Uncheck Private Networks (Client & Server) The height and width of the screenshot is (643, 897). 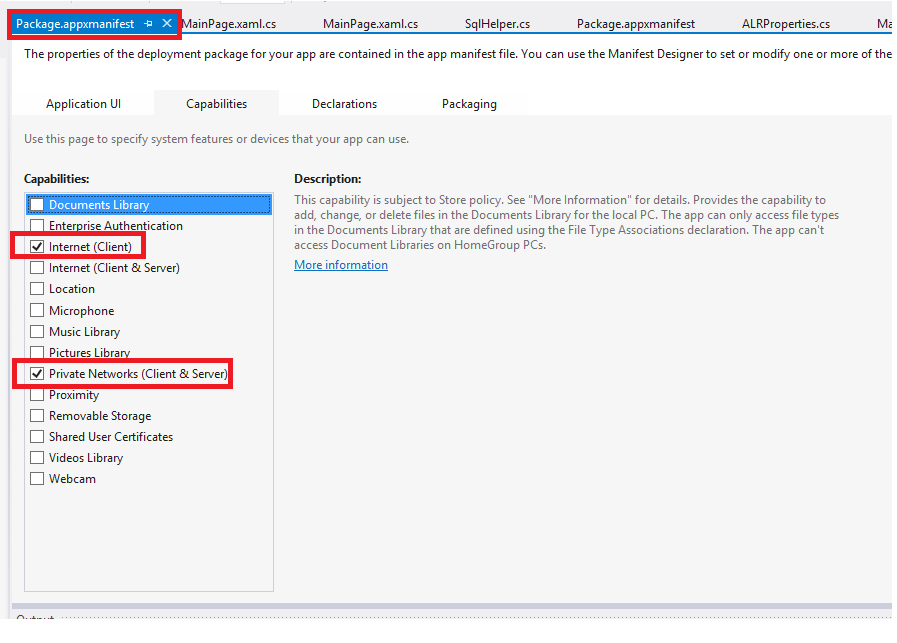[37, 374]
